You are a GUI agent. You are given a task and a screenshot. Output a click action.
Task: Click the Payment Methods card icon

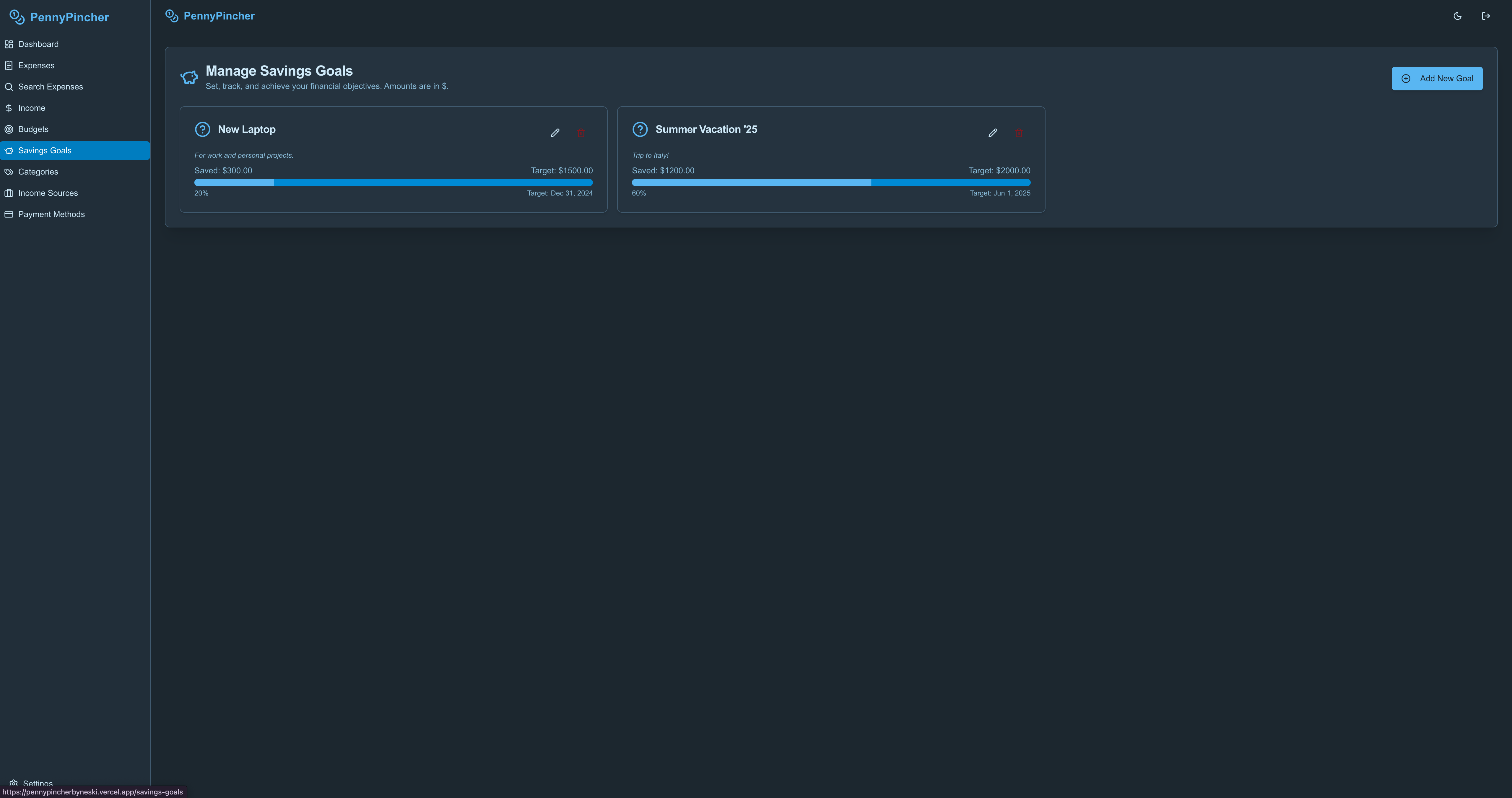9,214
